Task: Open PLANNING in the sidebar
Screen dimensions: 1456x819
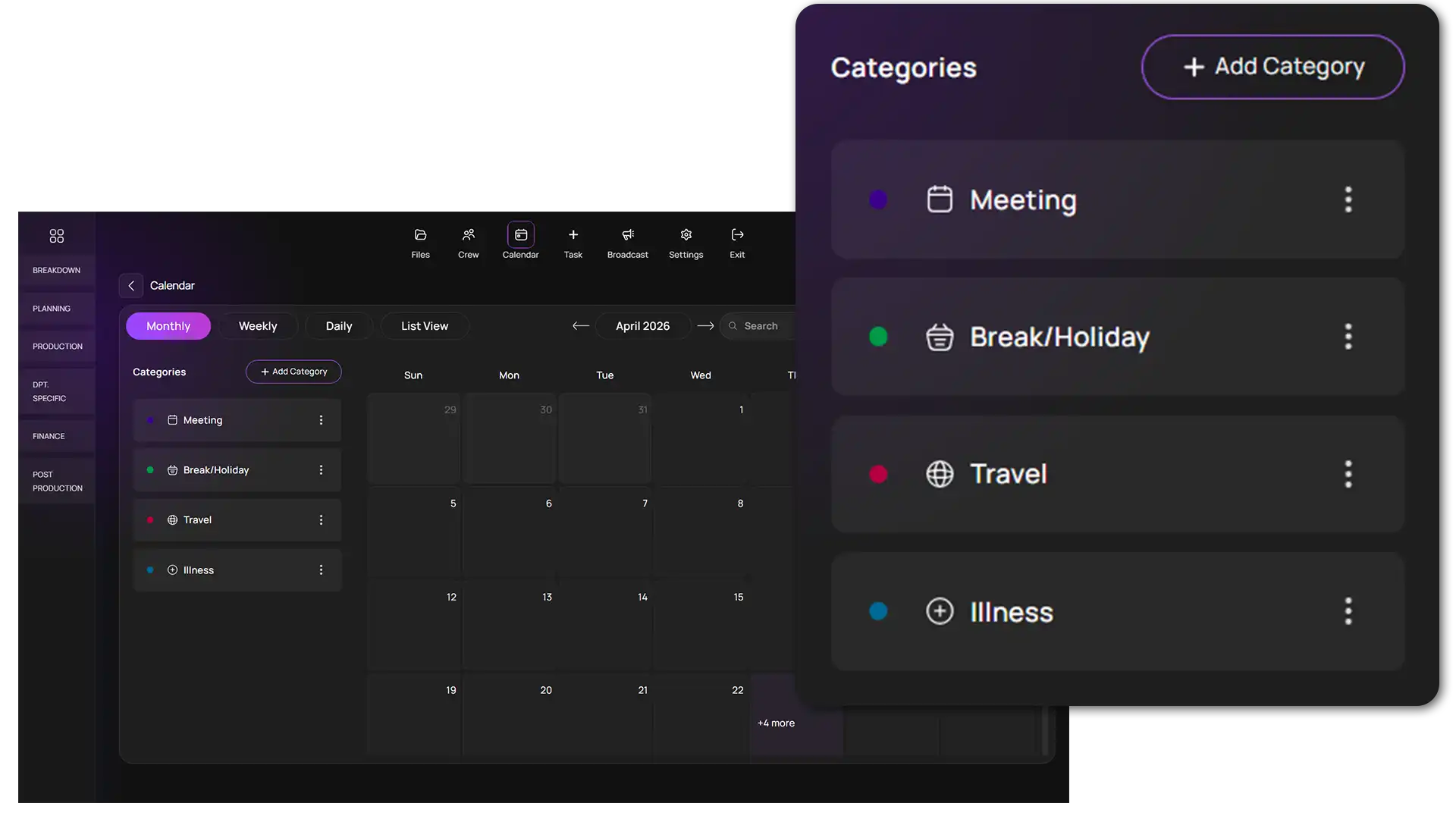Action: pos(57,309)
